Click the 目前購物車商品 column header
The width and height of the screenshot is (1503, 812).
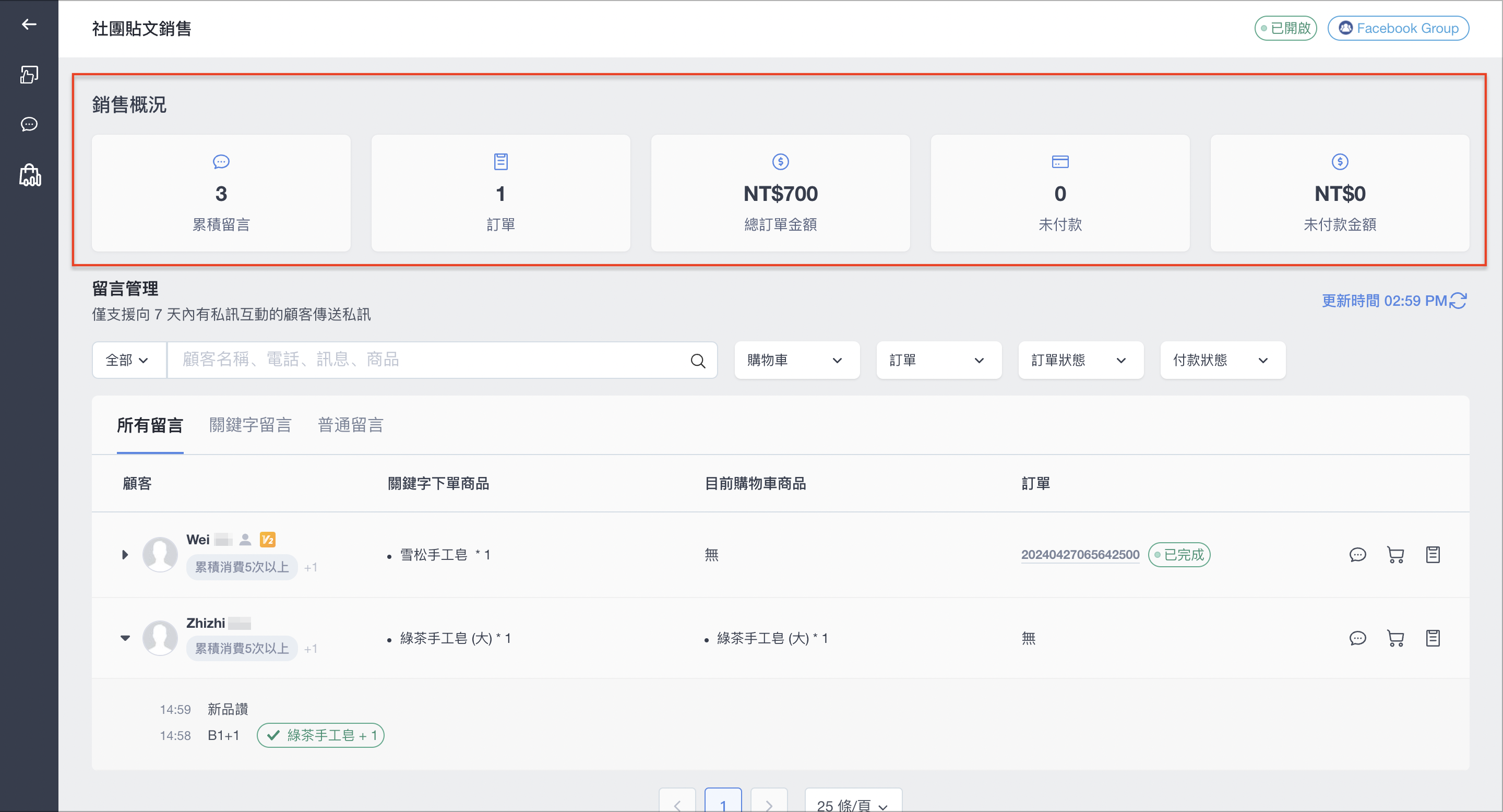click(755, 484)
